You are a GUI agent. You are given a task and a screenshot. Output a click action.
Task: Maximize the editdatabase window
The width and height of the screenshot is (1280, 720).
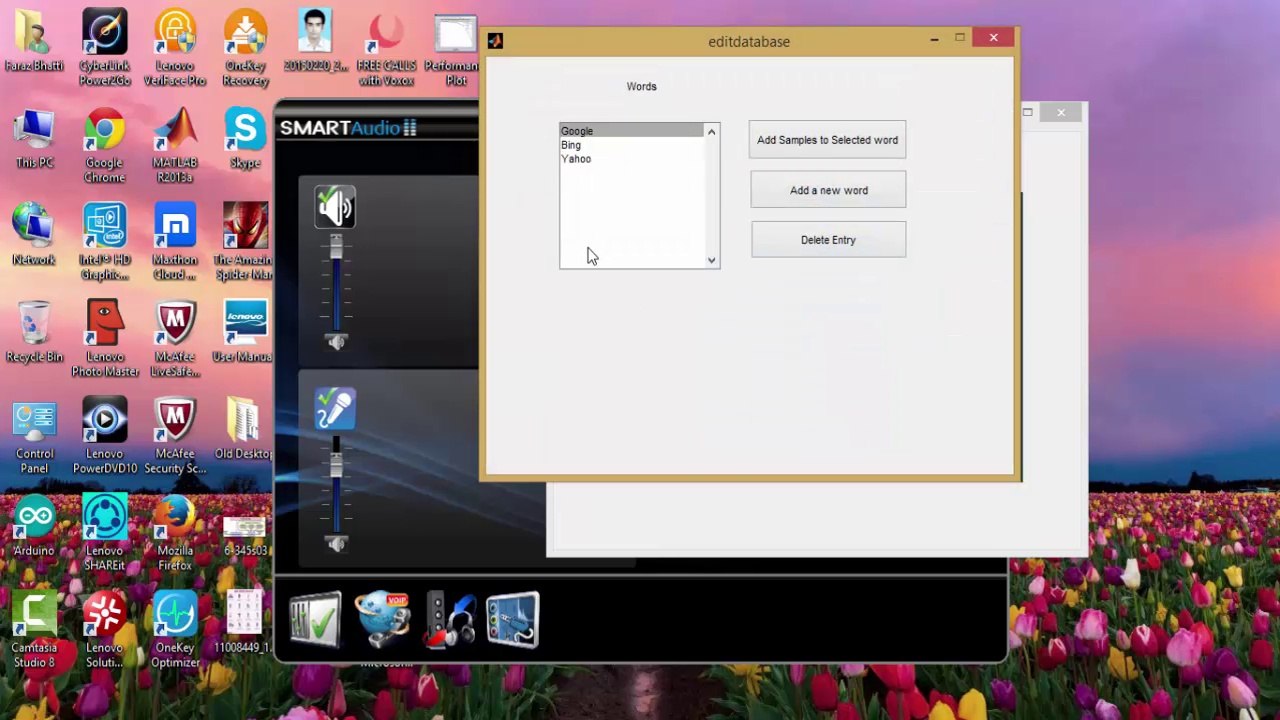tap(959, 38)
